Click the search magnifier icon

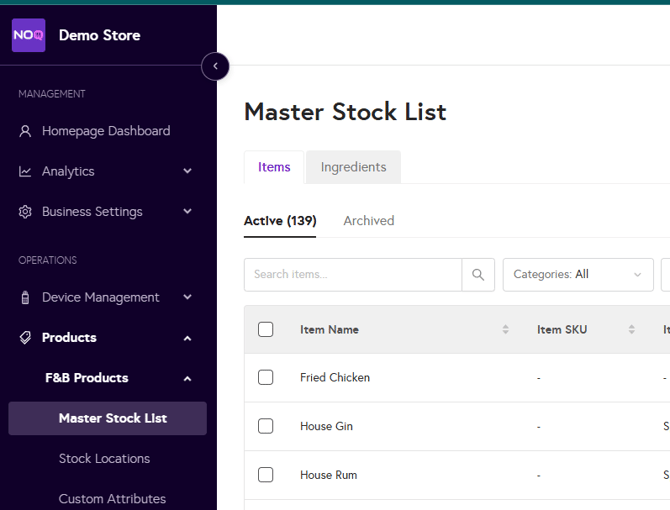(478, 275)
